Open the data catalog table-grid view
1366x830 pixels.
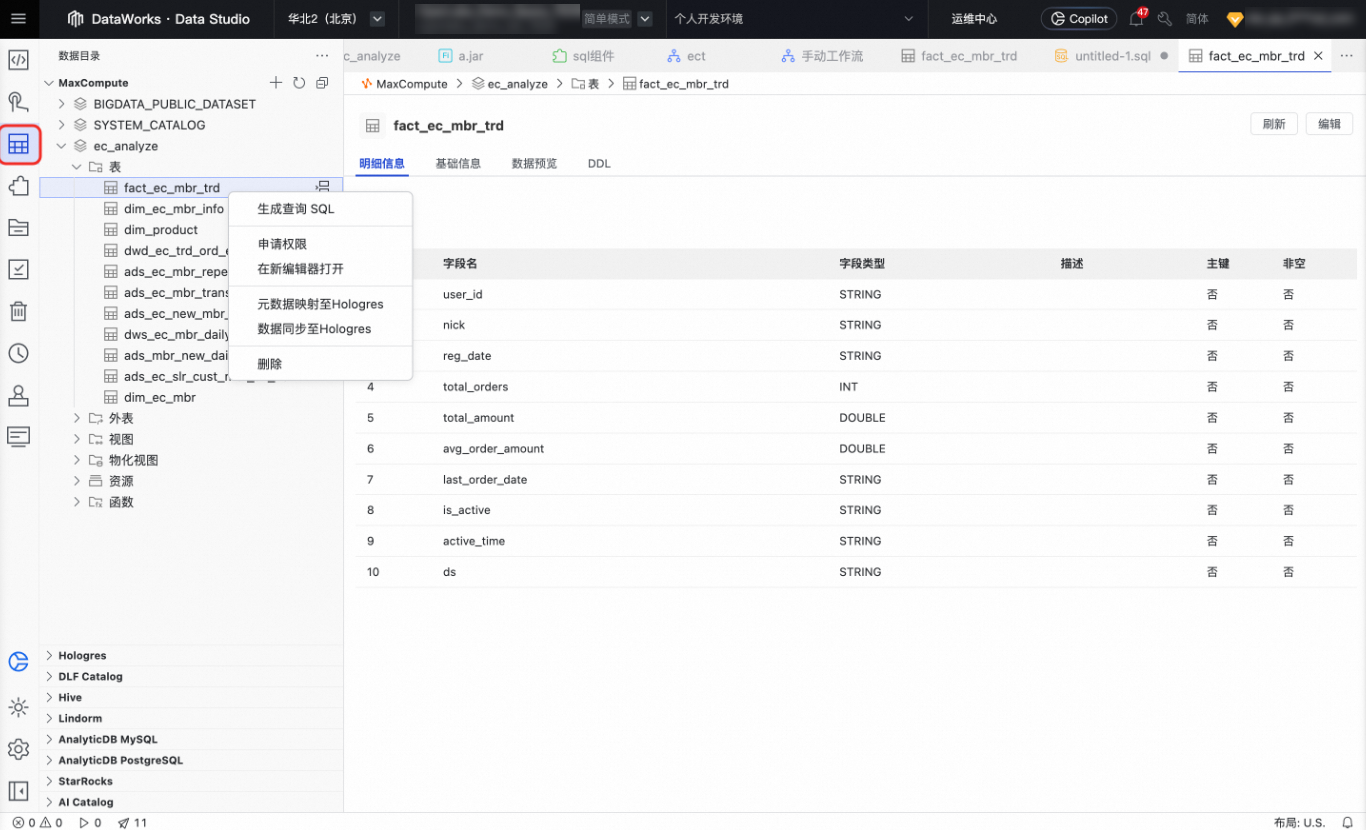[18, 145]
